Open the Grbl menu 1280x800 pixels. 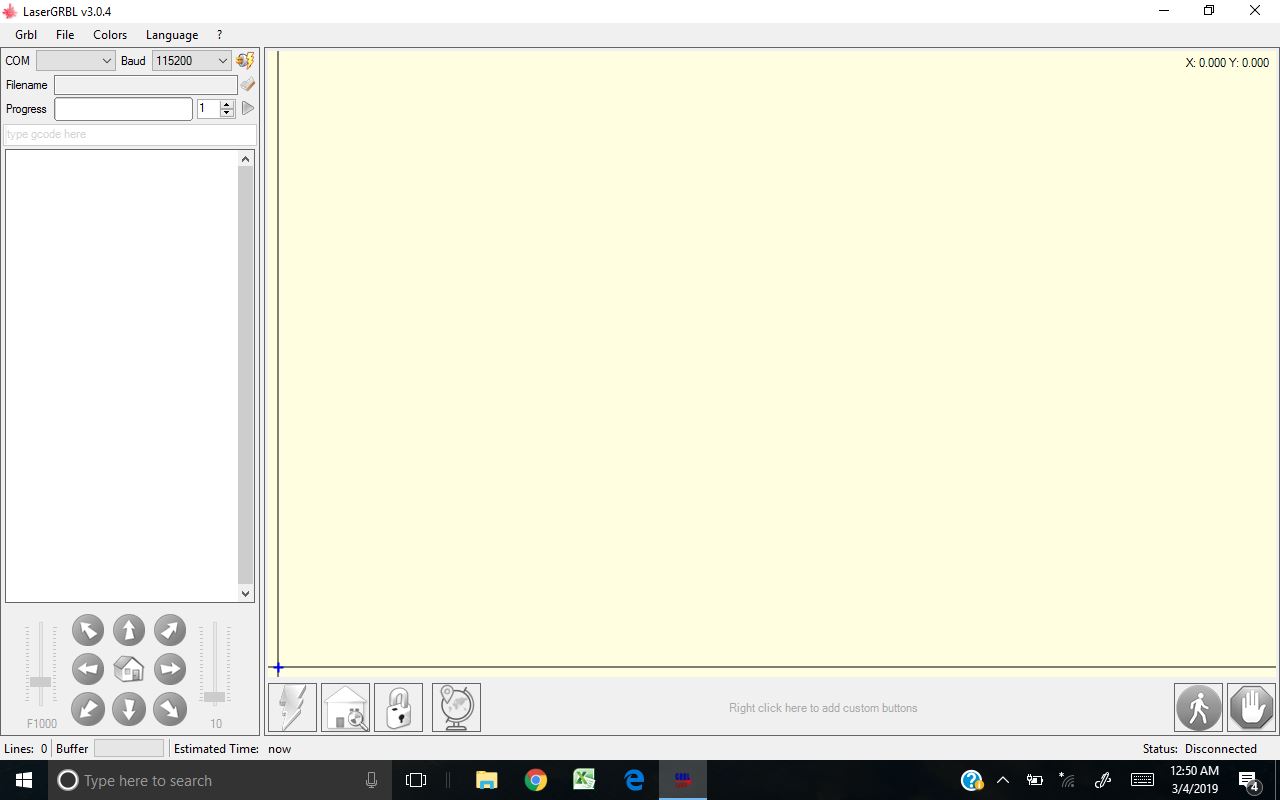coord(26,35)
